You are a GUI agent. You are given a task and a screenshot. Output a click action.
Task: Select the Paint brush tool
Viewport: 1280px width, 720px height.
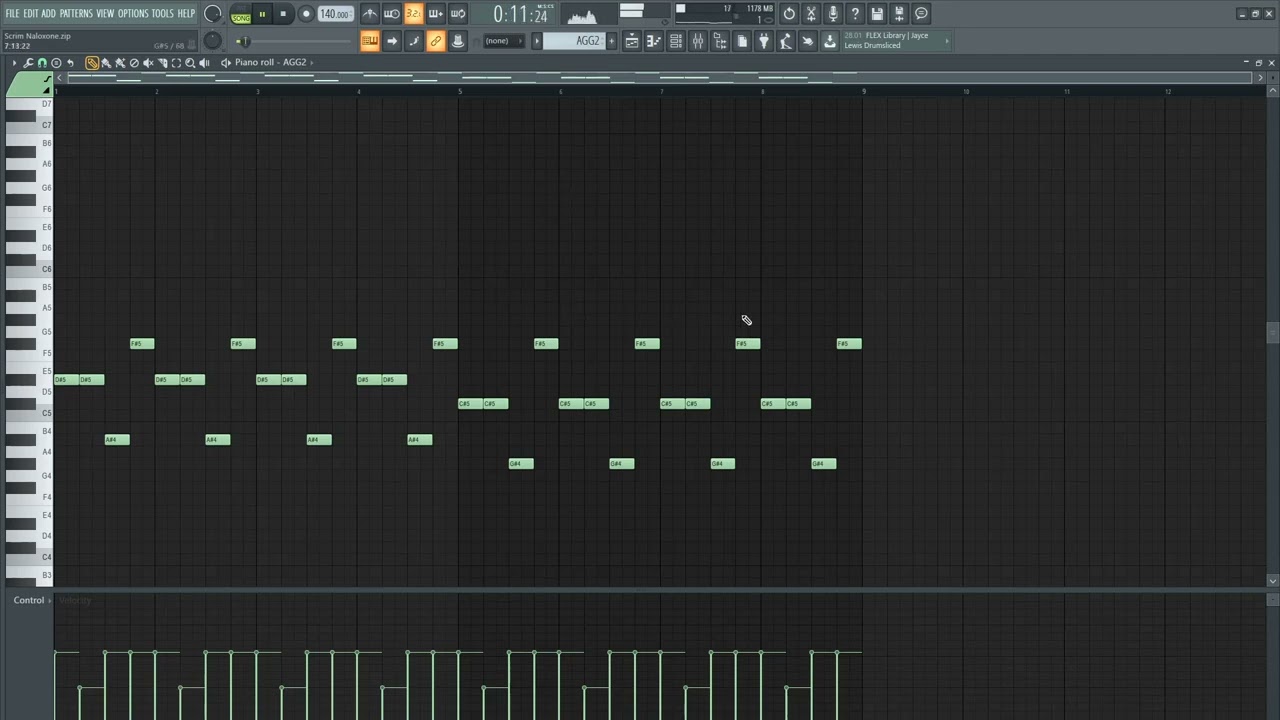(106, 63)
